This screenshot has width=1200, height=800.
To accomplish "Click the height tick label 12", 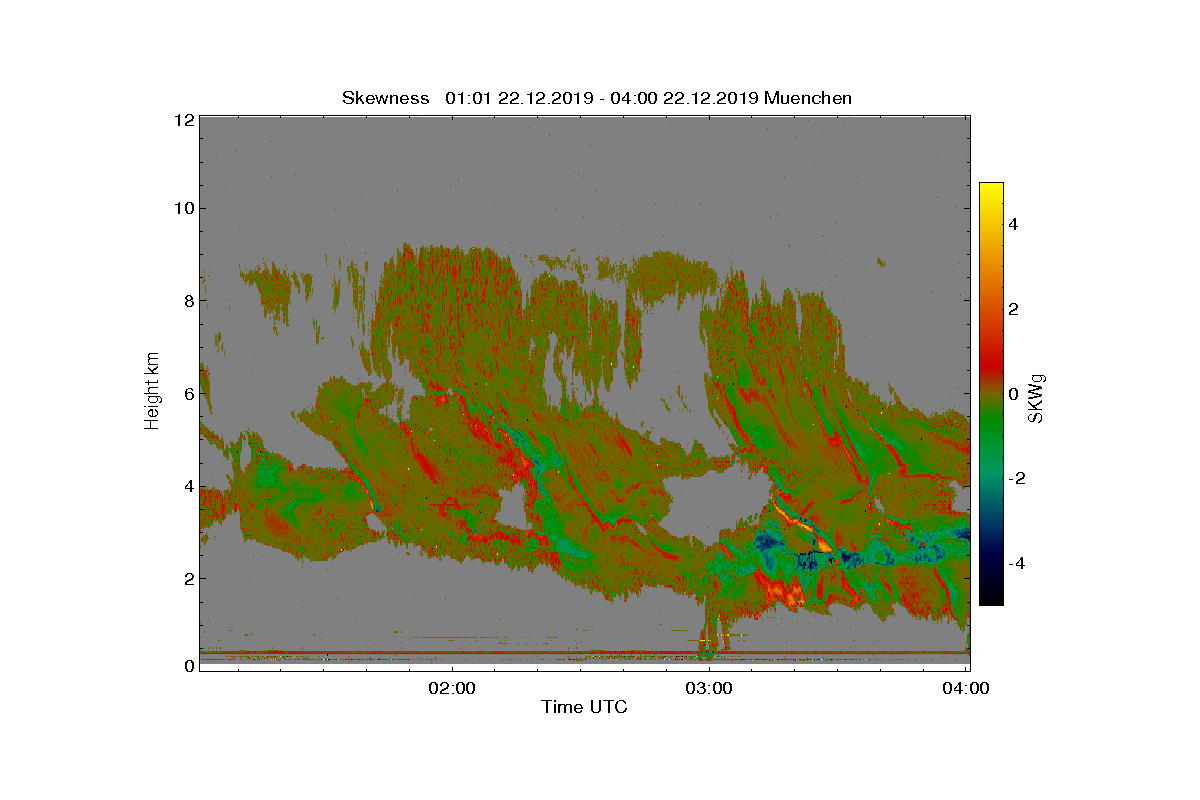I will [x=183, y=120].
